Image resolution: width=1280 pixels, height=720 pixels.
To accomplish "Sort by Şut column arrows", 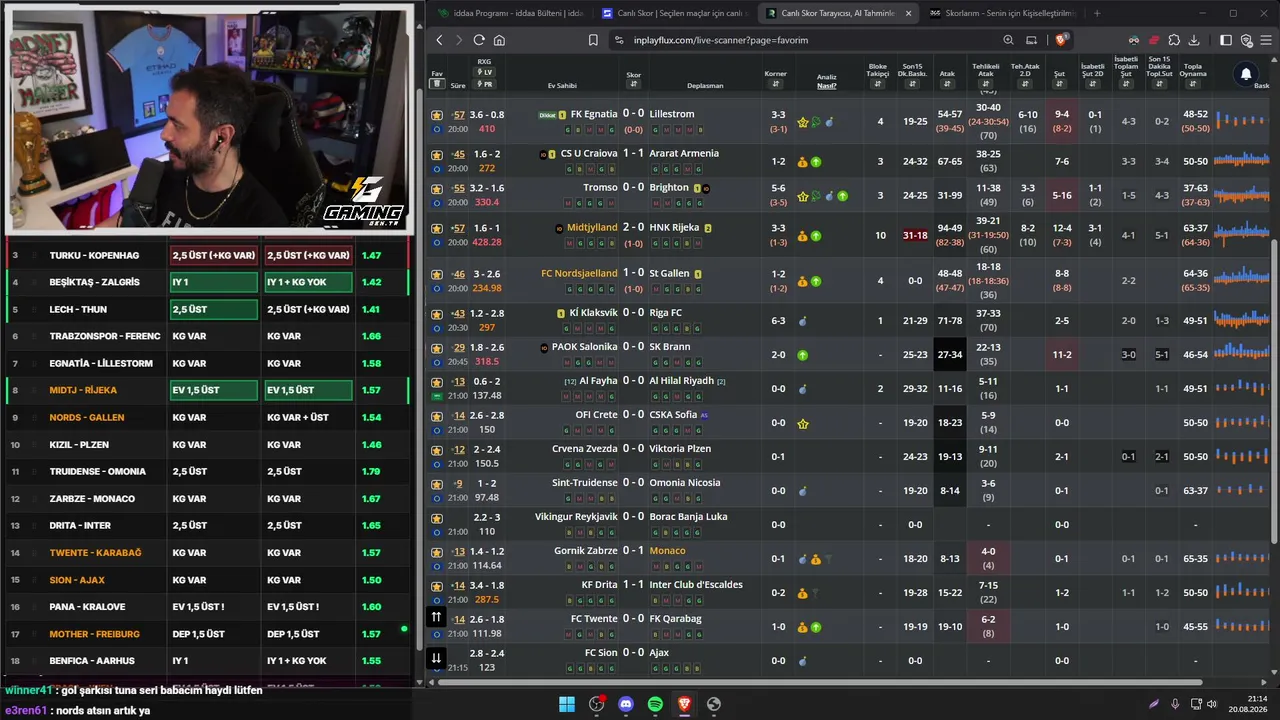I will coord(1059,85).
